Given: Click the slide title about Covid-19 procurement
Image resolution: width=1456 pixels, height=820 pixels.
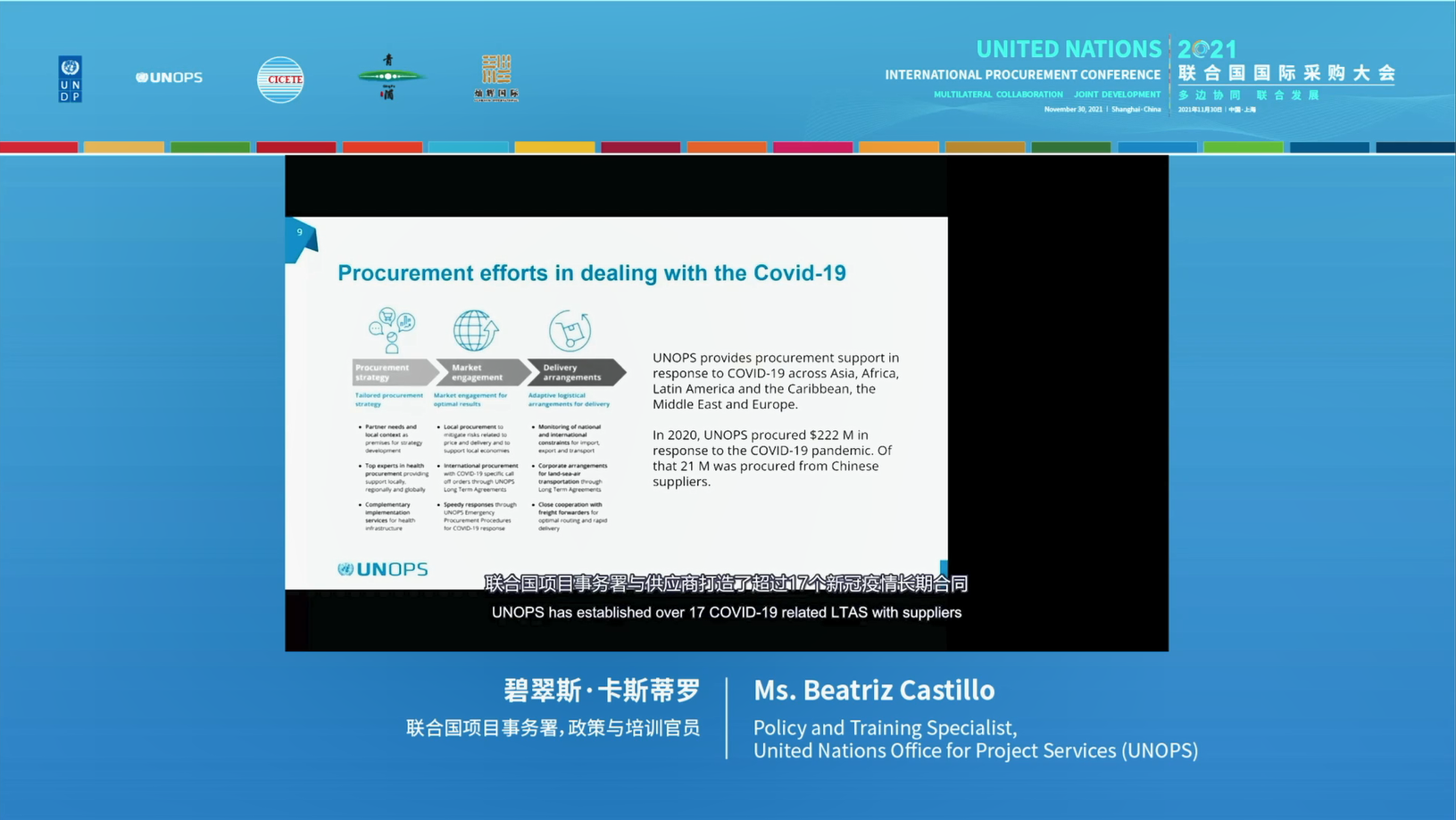Looking at the screenshot, I should point(592,273).
